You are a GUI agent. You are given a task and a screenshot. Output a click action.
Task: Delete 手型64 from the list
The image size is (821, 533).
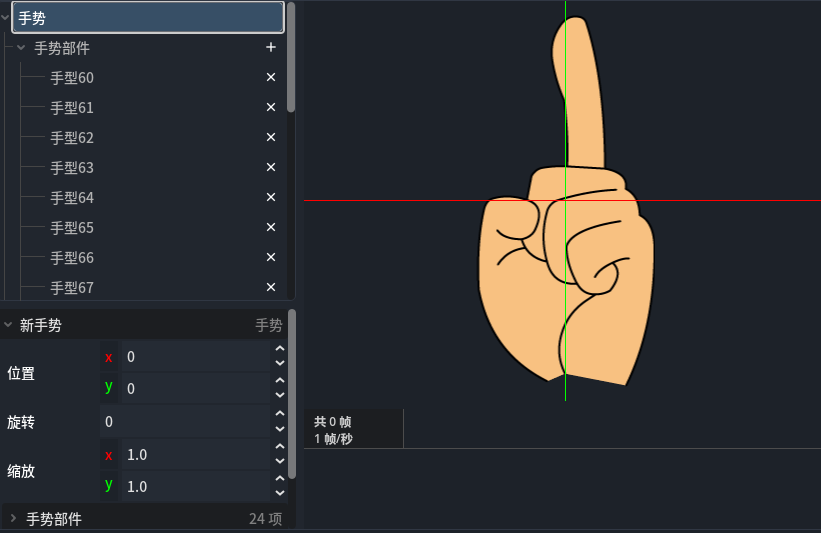270,197
